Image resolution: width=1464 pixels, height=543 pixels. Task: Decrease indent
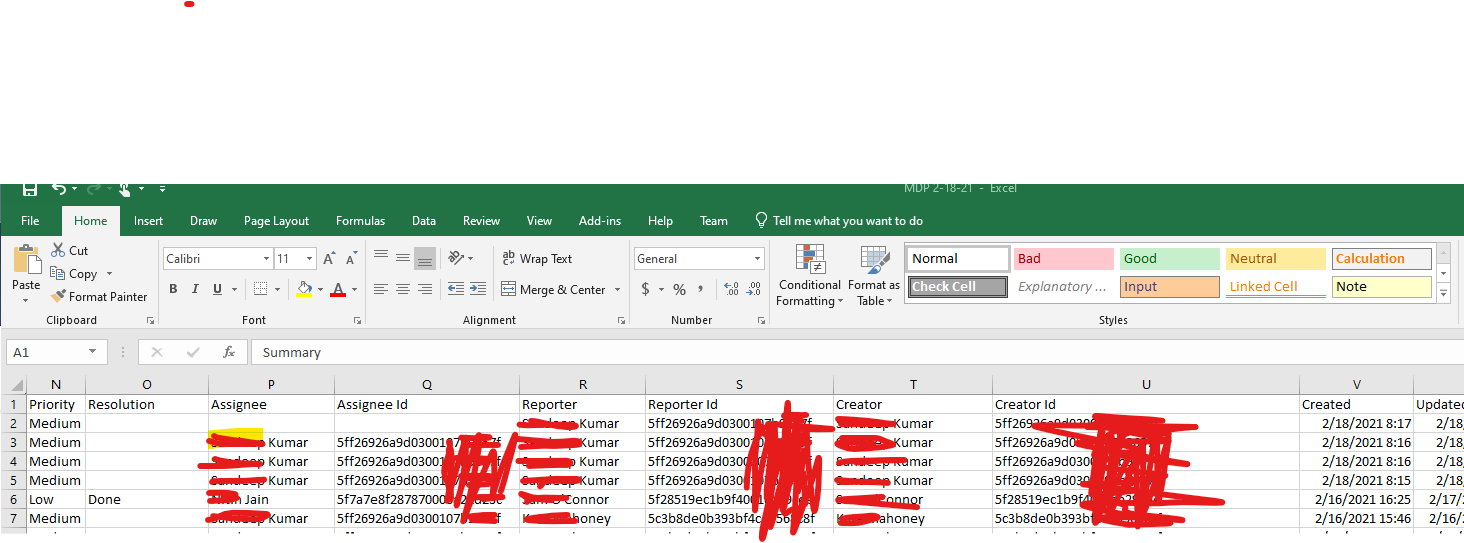tap(456, 289)
